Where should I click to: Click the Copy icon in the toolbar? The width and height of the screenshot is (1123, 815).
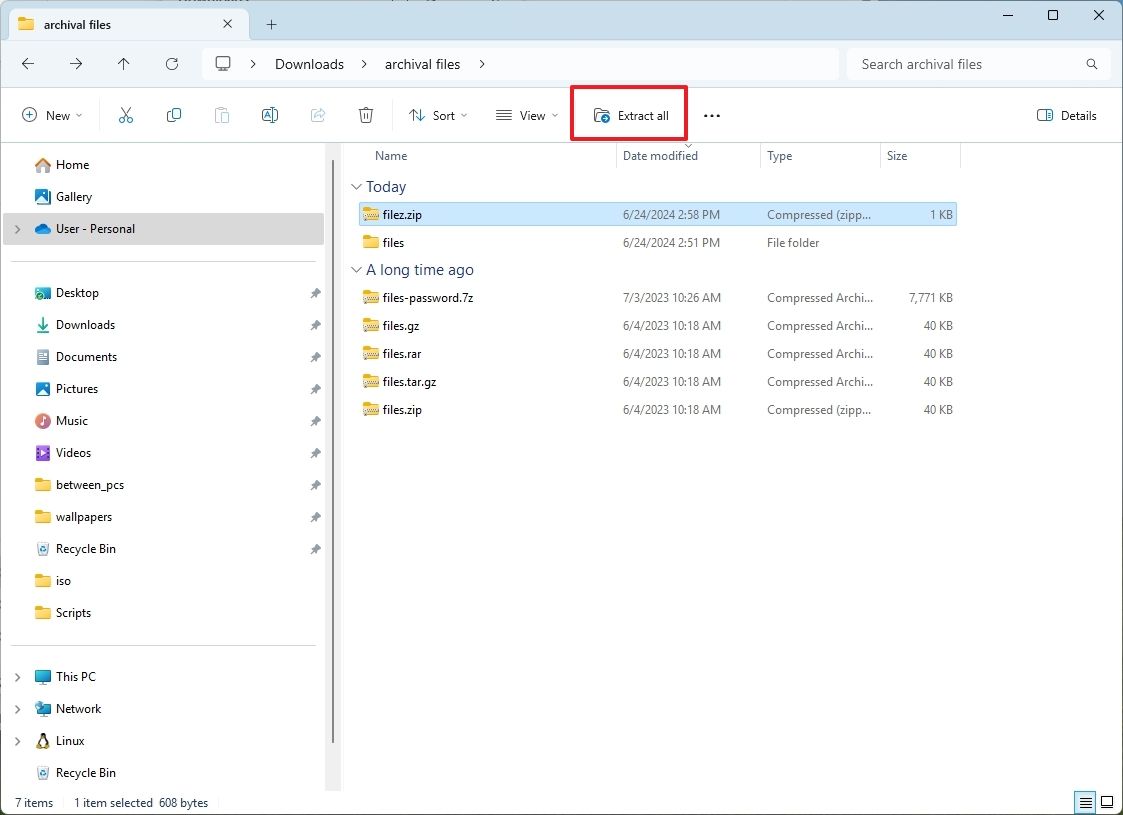pyautogui.click(x=174, y=115)
